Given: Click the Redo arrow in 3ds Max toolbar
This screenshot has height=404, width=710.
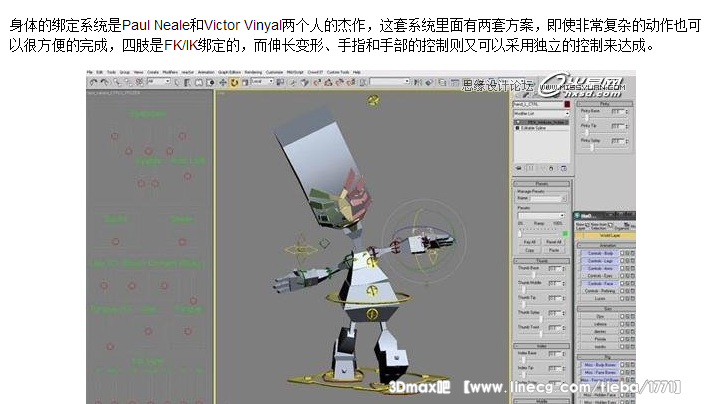Looking at the screenshot, I should [x=105, y=83].
